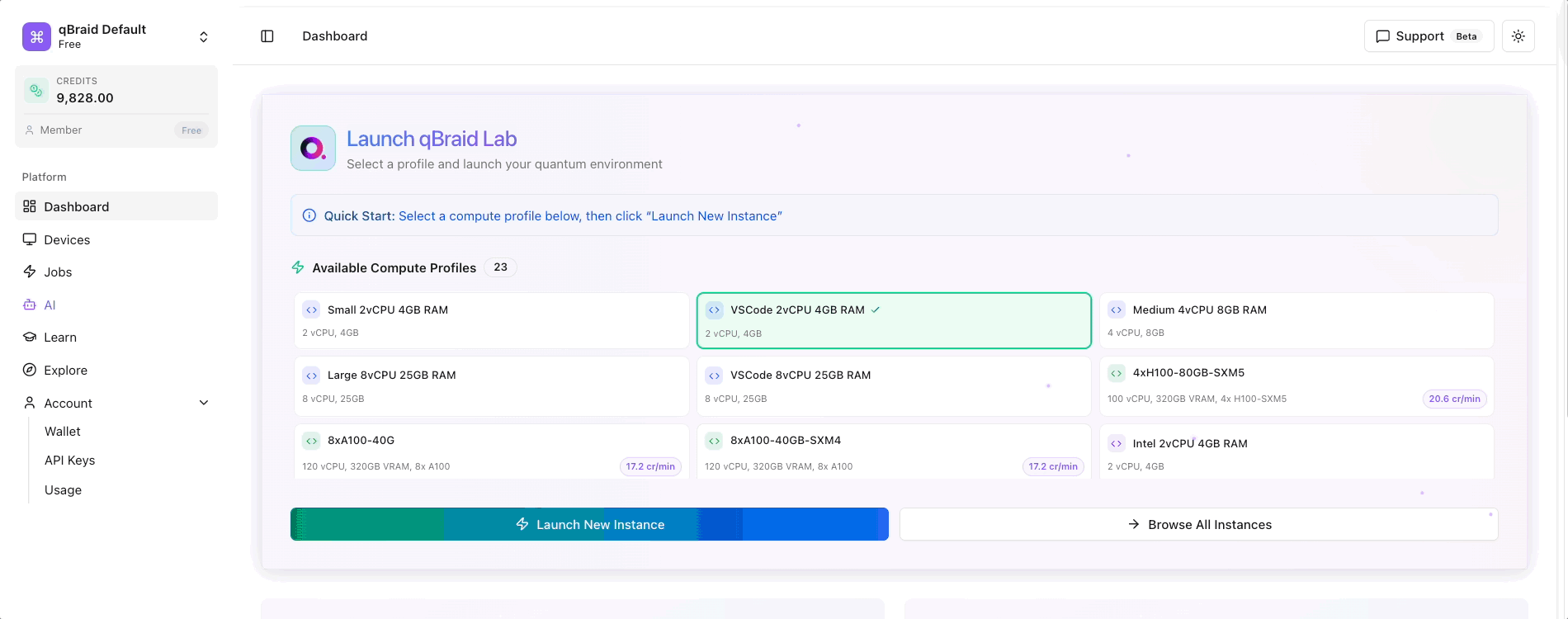Screen dimensions: 1568x619
Task: Click the code icon on Medium 4vCPU card
Action: click(1117, 309)
